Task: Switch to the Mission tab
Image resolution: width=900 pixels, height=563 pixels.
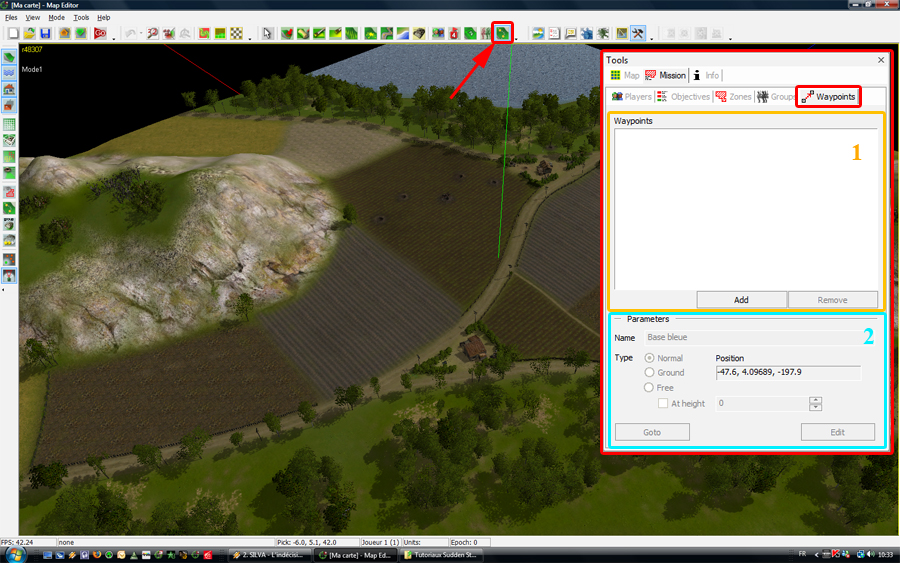Action: (x=665, y=75)
